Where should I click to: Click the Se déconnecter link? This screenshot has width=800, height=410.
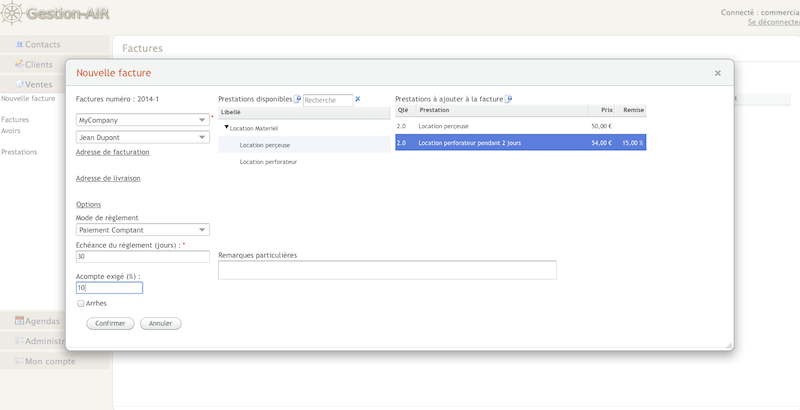click(773, 22)
